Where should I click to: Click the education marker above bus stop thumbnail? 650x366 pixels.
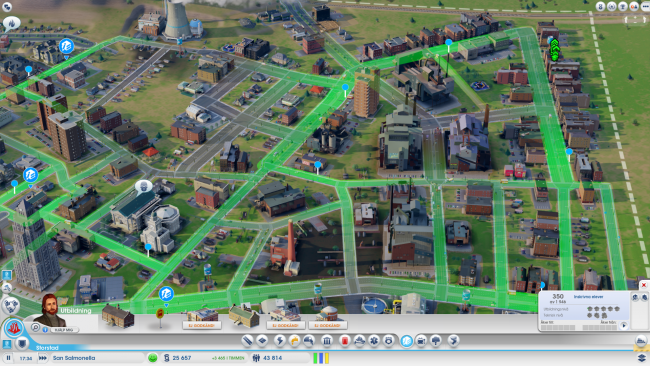tap(166, 294)
